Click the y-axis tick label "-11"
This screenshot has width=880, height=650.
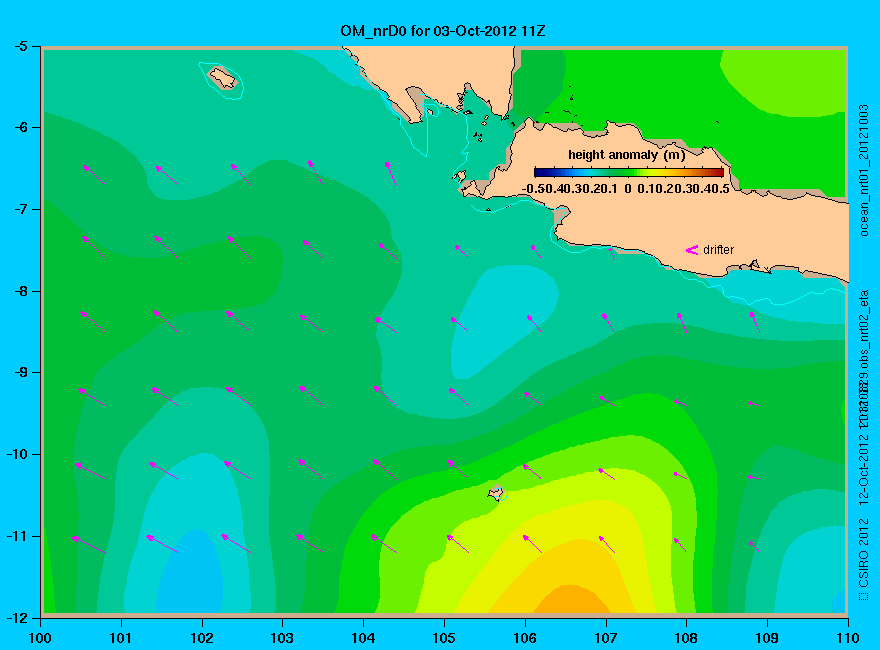(x=17, y=536)
